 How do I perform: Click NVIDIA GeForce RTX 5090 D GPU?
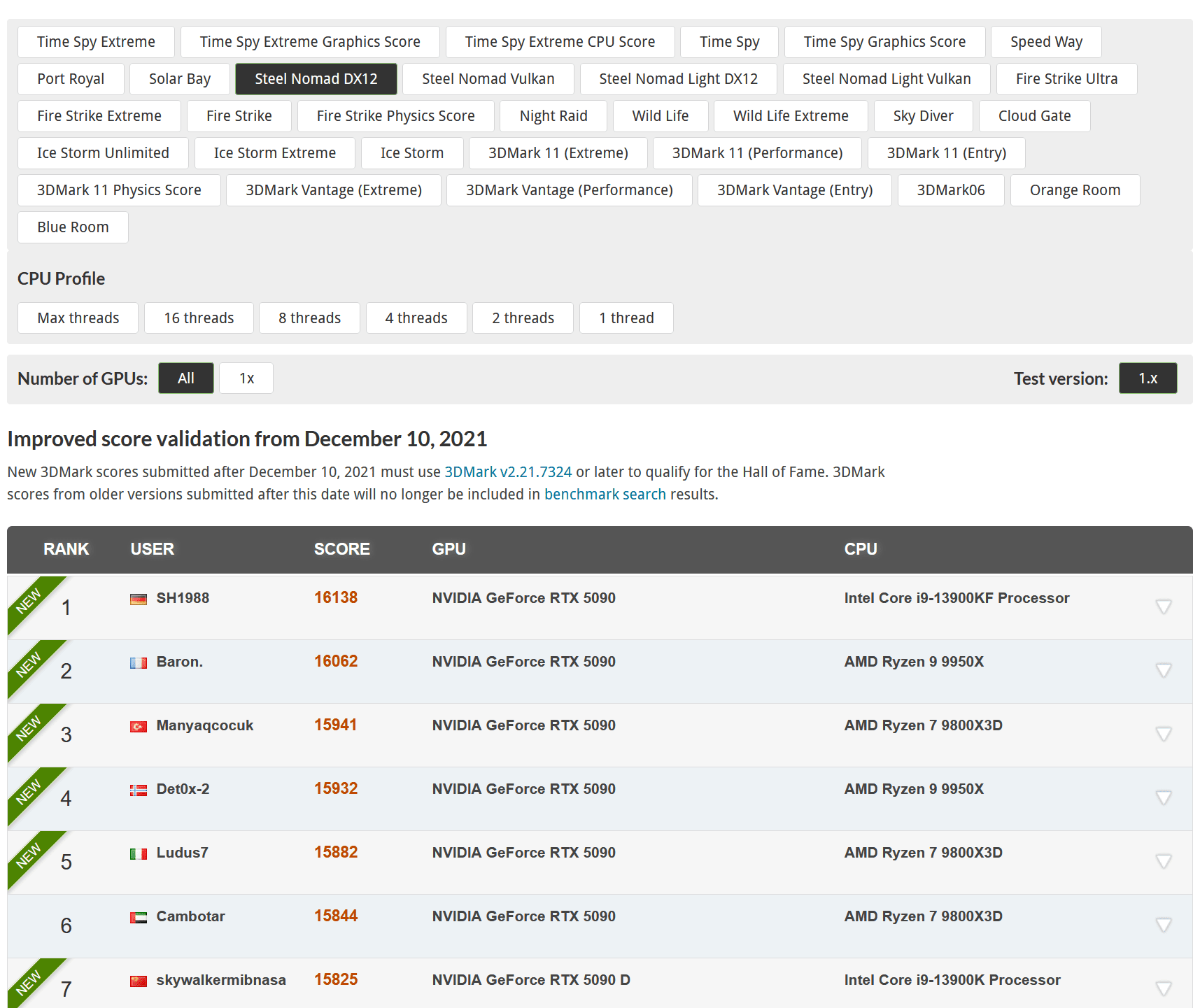click(531, 980)
